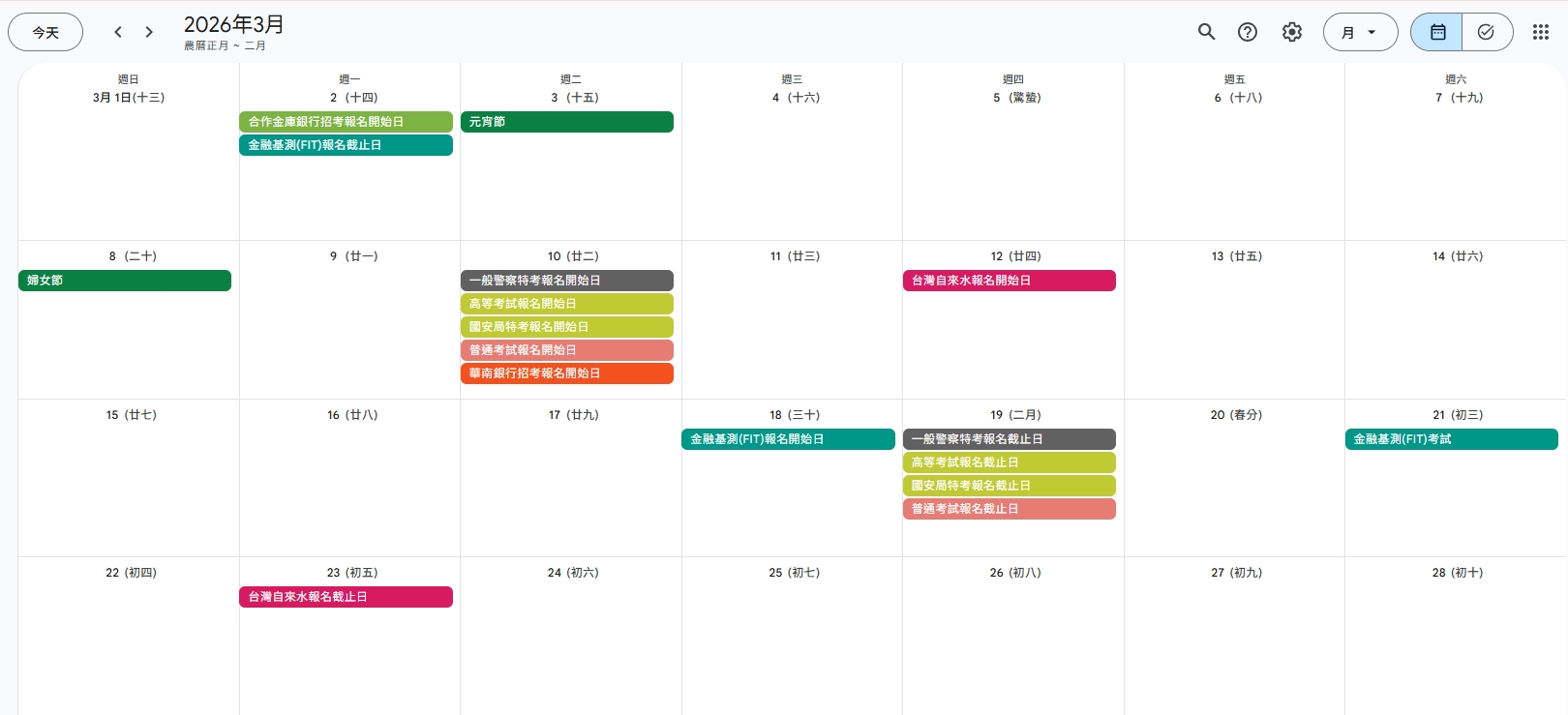
Task: Select the 婦女節 event
Action: point(124,281)
